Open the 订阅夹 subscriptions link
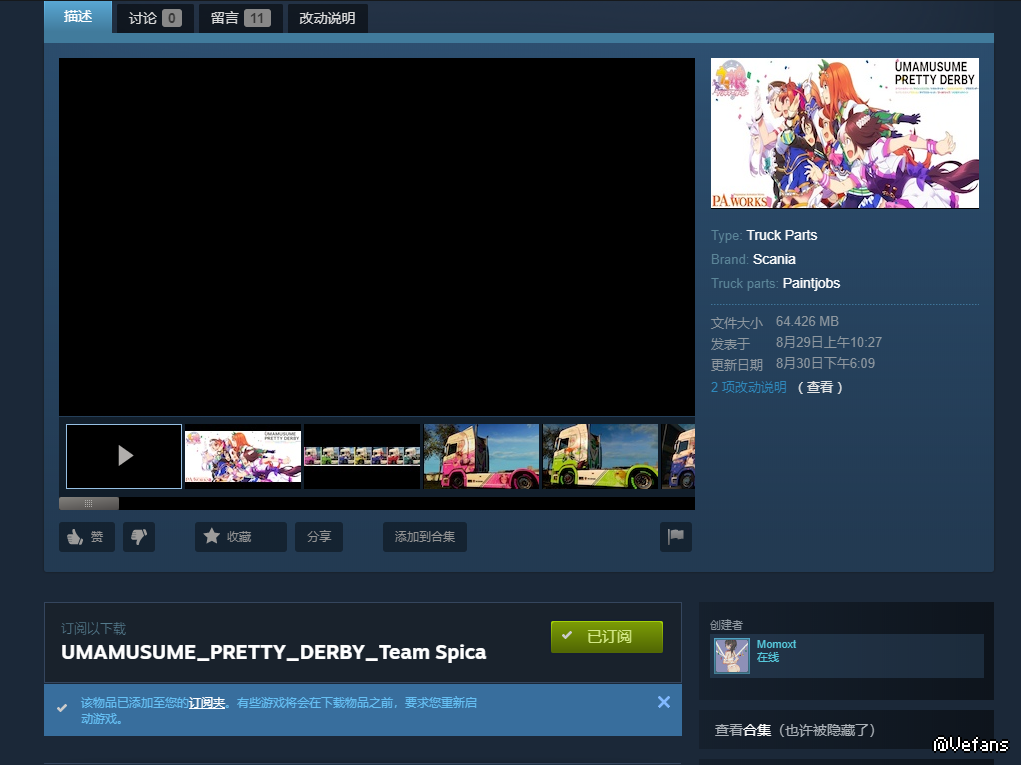This screenshot has width=1021, height=765. click(x=207, y=703)
